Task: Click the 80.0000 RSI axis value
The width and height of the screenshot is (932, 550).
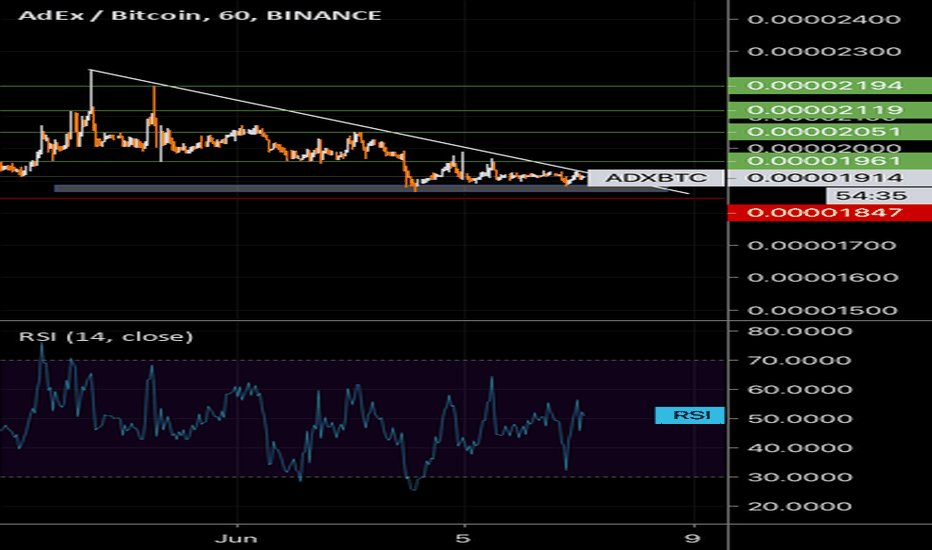Action: click(799, 331)
